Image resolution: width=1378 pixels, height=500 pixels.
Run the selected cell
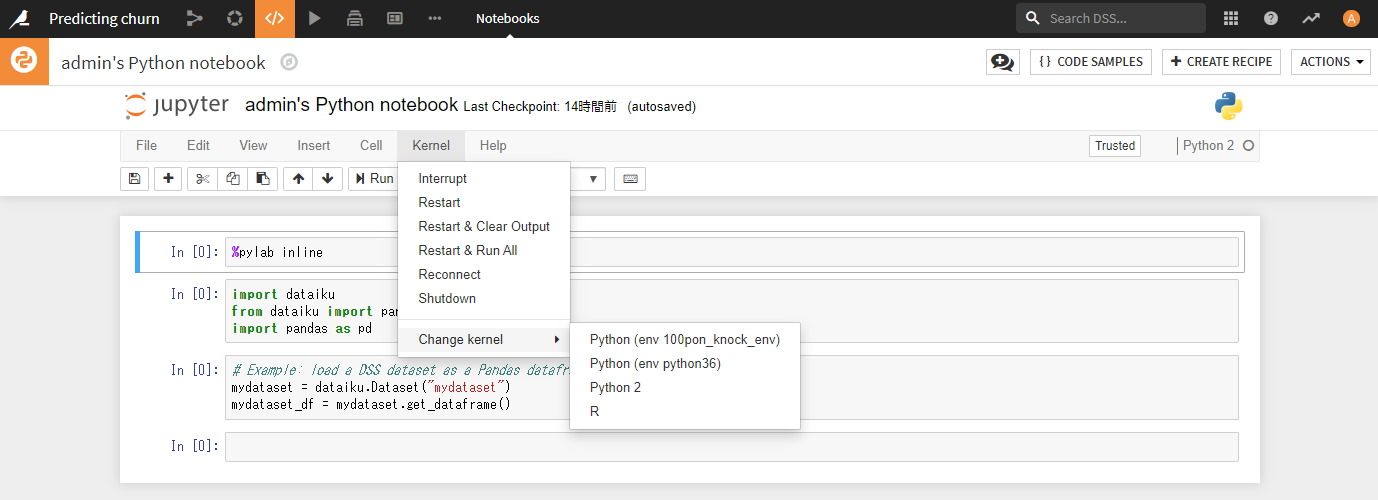(x=373, y=178)
